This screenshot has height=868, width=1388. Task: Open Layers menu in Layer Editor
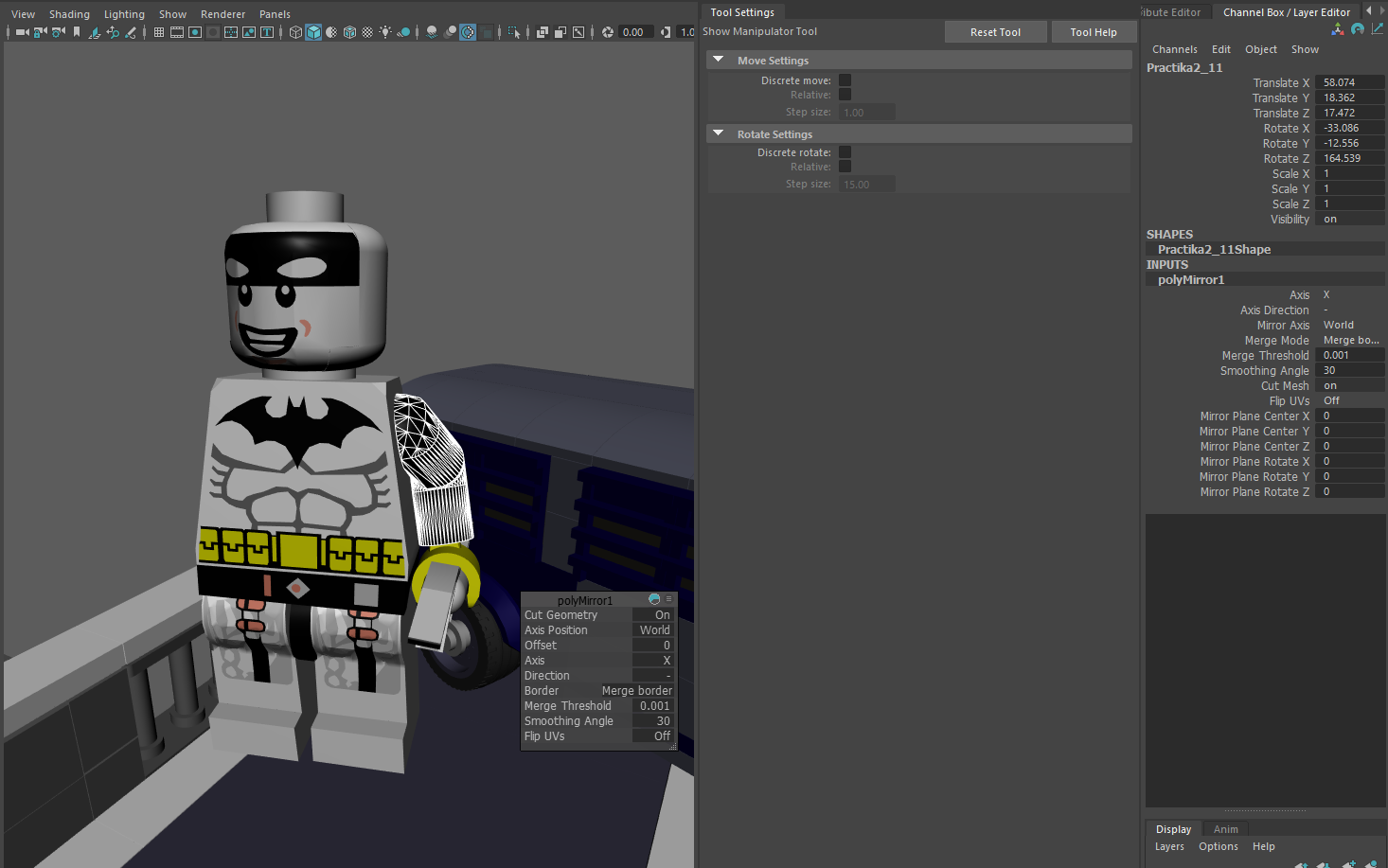(x=1169, y=847)
